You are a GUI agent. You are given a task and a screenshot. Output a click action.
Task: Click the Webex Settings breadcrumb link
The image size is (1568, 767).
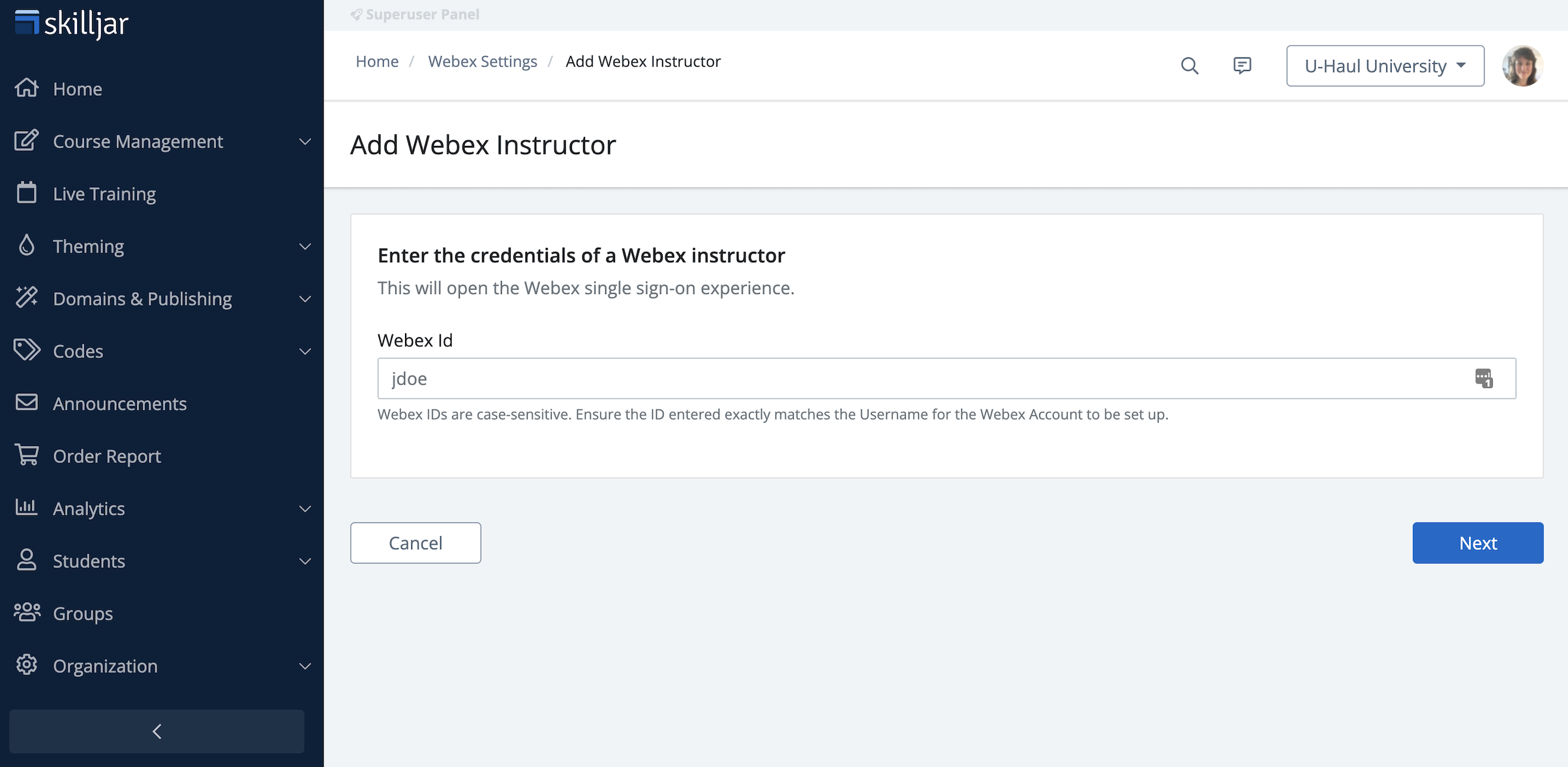coord(482,61)
